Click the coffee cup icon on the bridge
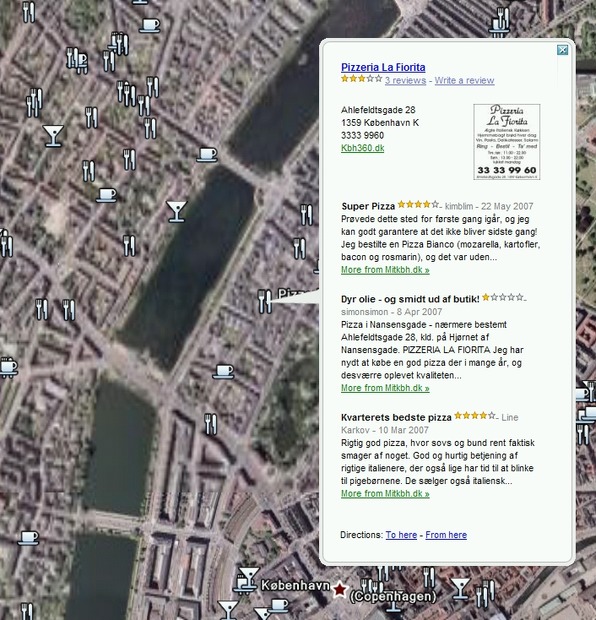Image resolution: width=596 pixels, height=620 pixels. [207, 154]
